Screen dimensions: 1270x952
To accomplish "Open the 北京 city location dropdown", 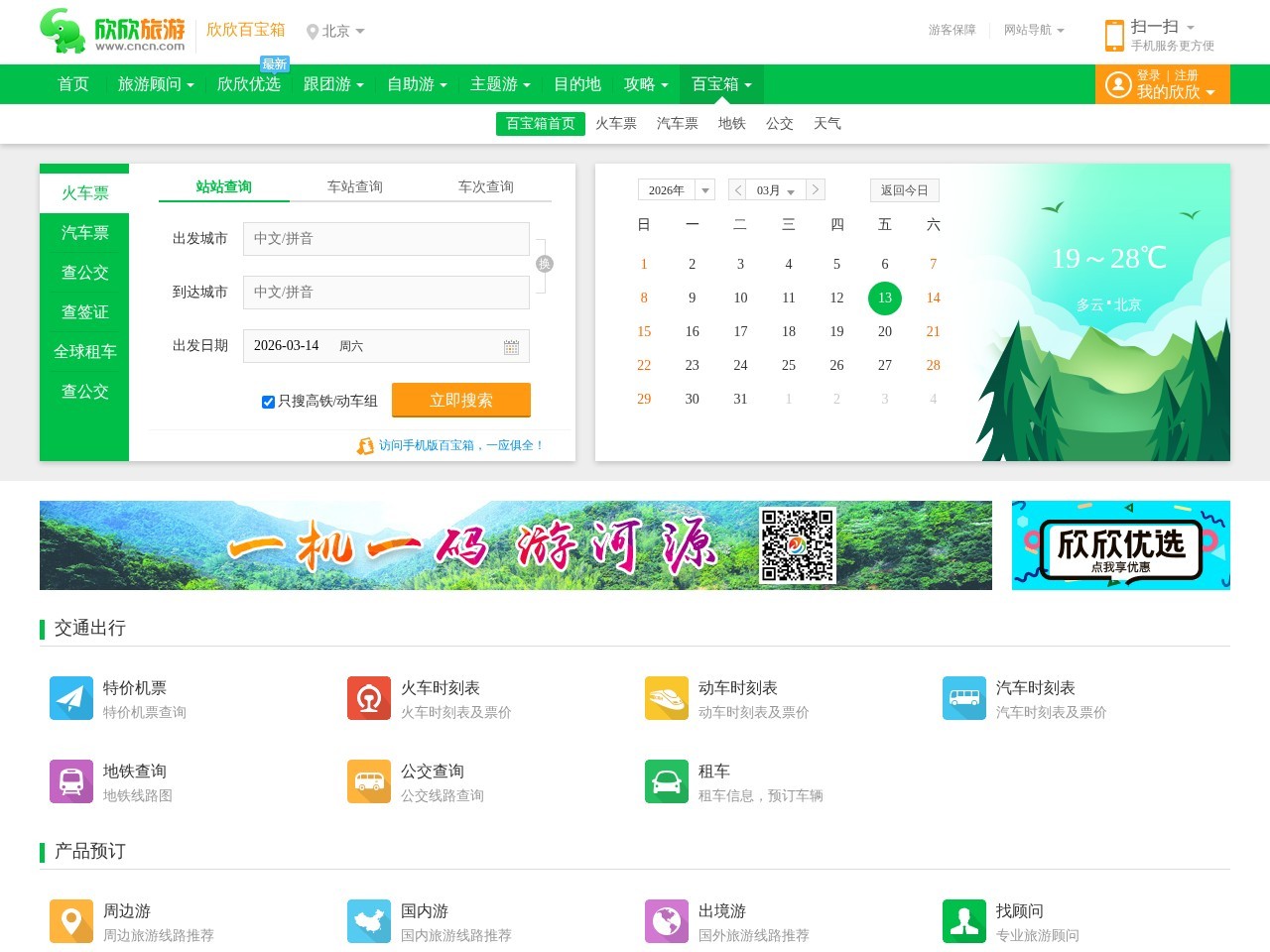I will coord(336,31).
